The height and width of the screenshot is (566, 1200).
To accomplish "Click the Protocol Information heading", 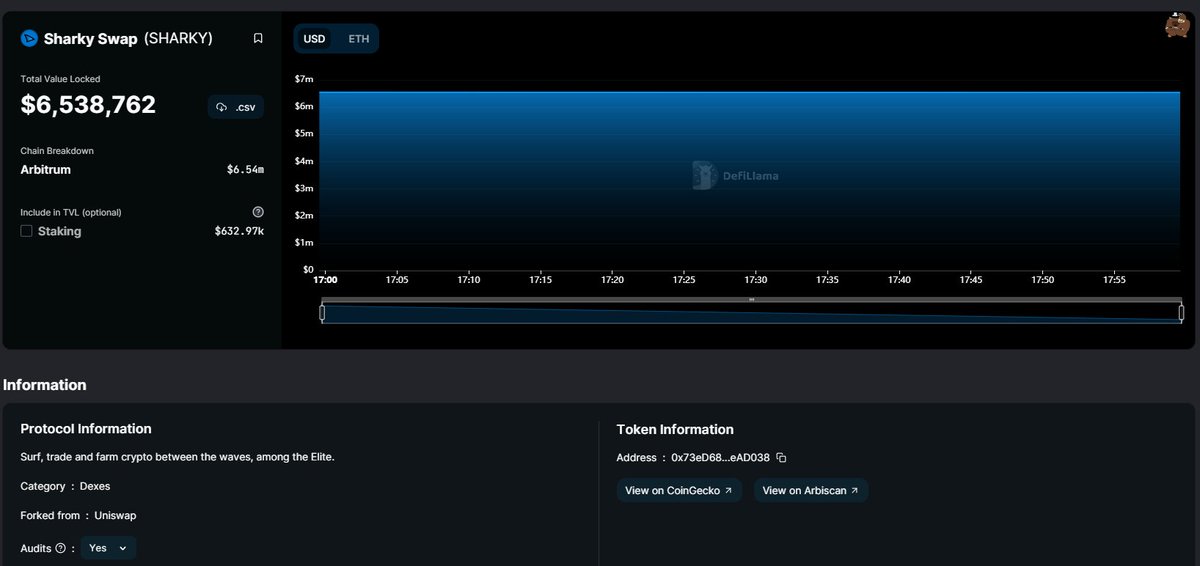I will [x=86, y=429].
